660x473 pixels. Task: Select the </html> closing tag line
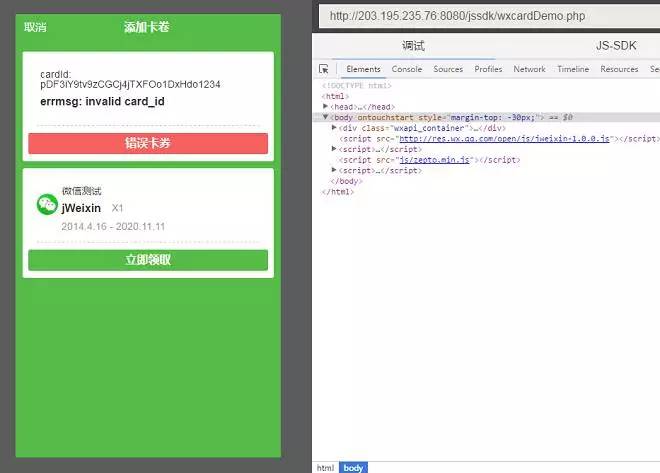(338, 191)
